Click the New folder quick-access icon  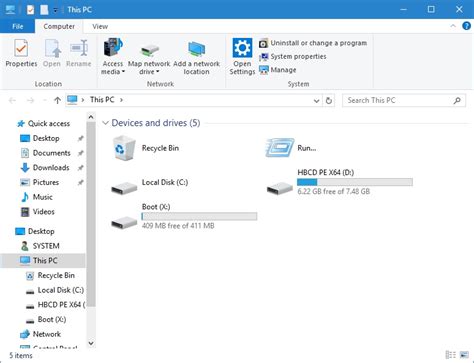point(44,10)
